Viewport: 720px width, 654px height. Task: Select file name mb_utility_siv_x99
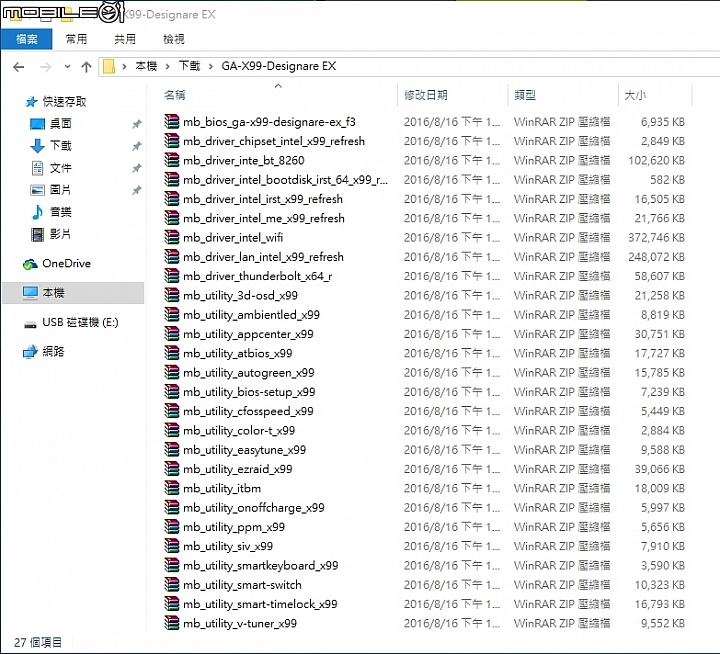tap(228, 546)
